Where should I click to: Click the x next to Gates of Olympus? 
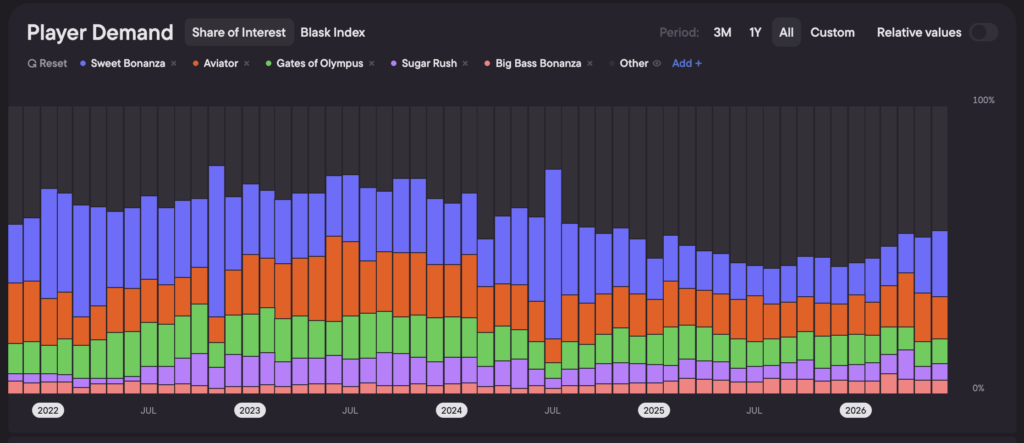click(x=372, y=64)
